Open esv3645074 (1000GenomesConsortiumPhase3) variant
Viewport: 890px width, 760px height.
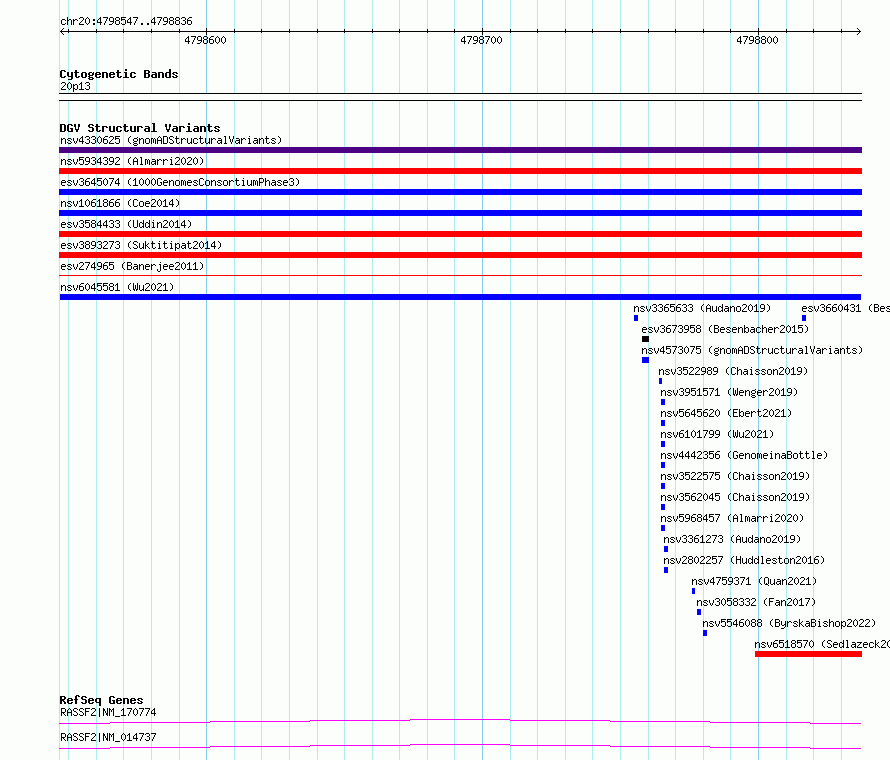460,192
